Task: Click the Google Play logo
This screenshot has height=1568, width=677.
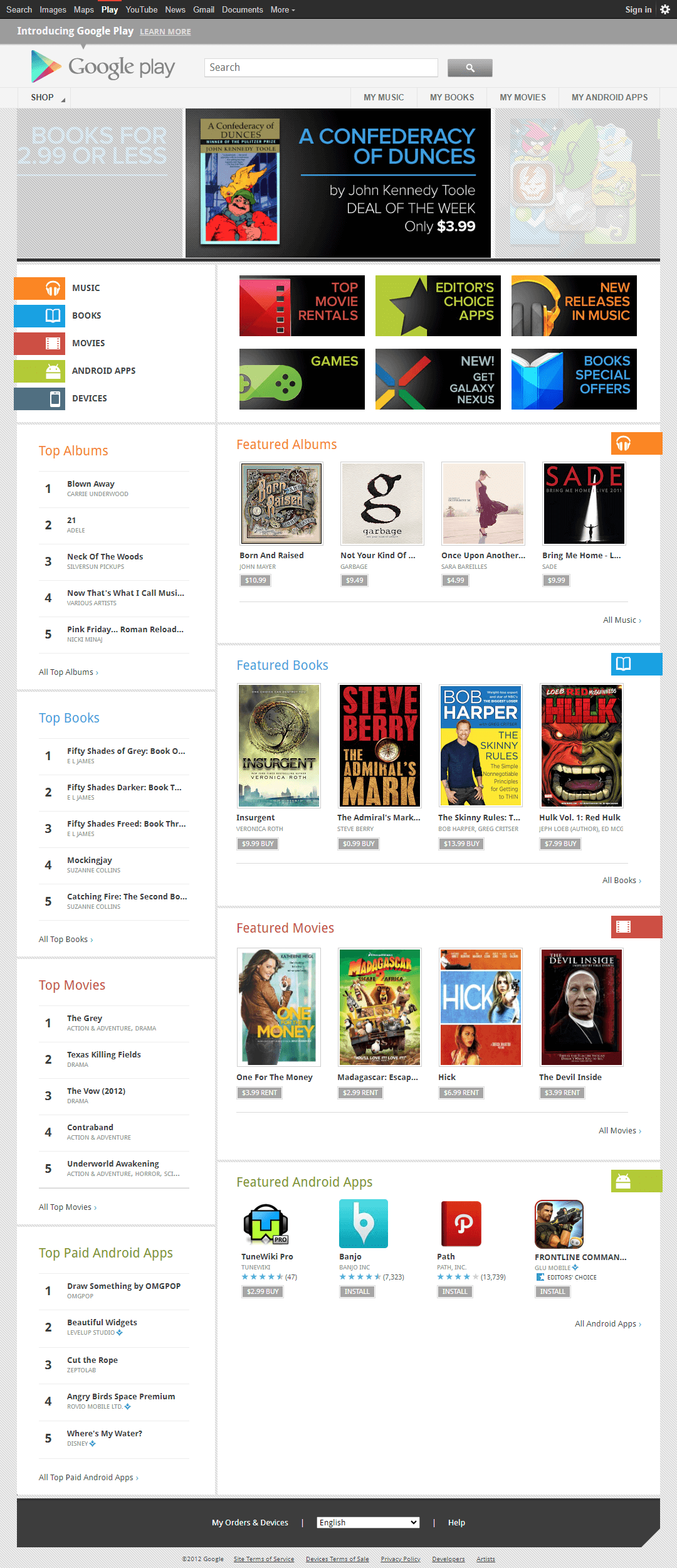Action: tap(103, 66)
